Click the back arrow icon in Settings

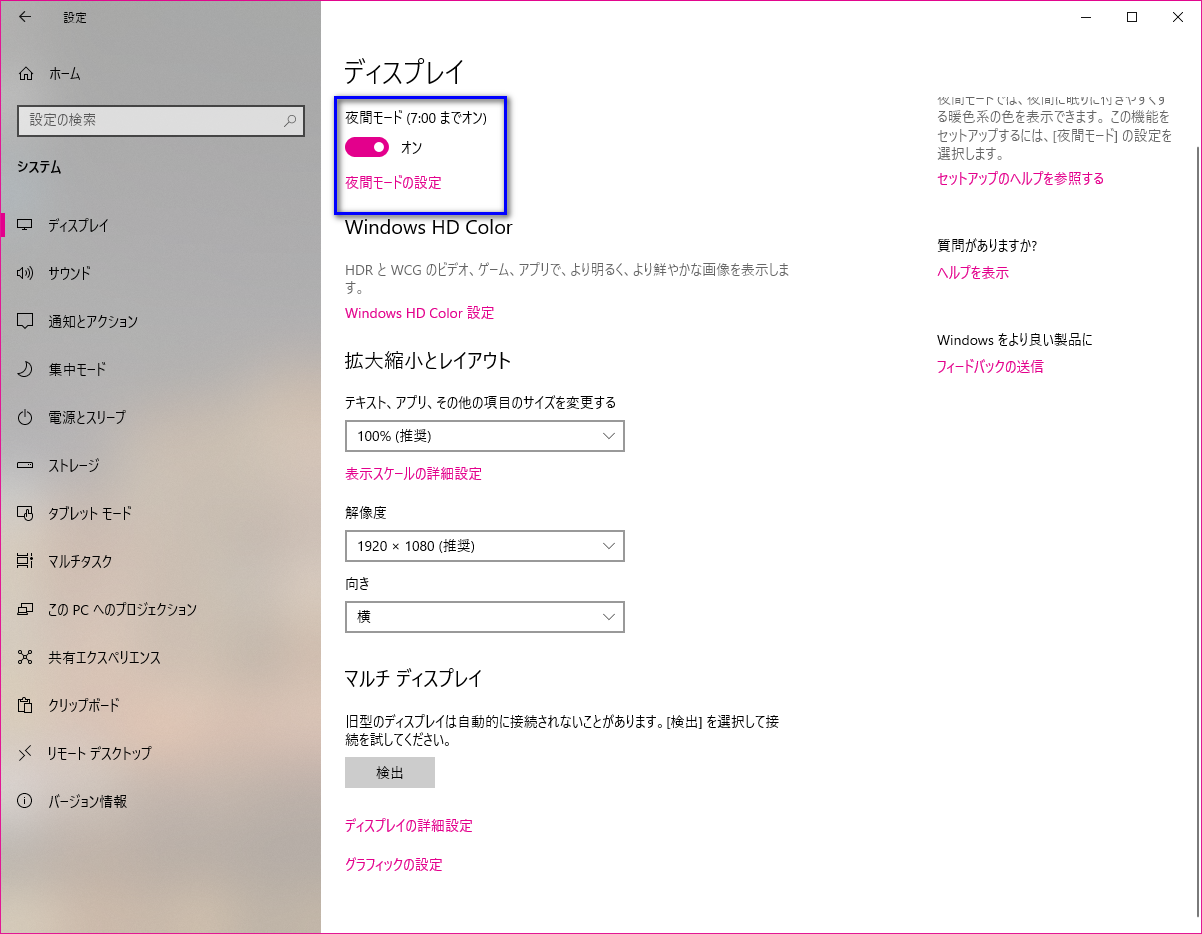click(x=25, y=17)
